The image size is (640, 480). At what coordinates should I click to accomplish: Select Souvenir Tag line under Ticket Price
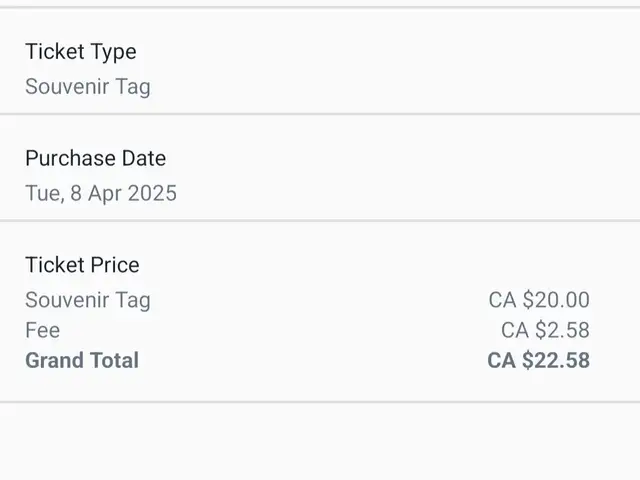[88, 300]
